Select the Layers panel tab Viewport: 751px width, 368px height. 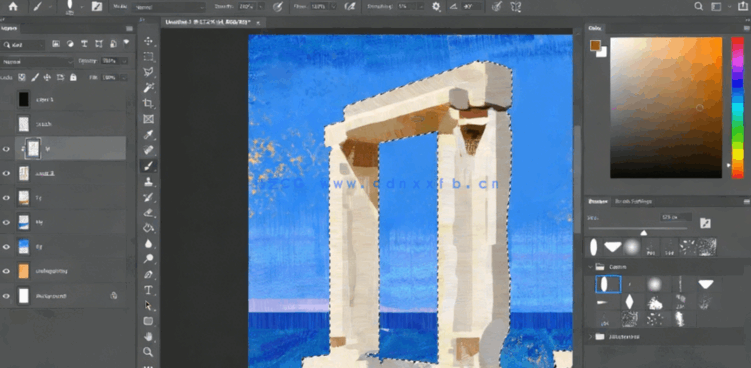10,29
